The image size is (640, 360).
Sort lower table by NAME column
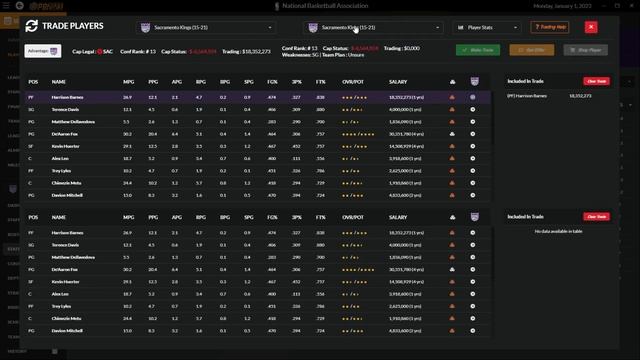point(58,218)
